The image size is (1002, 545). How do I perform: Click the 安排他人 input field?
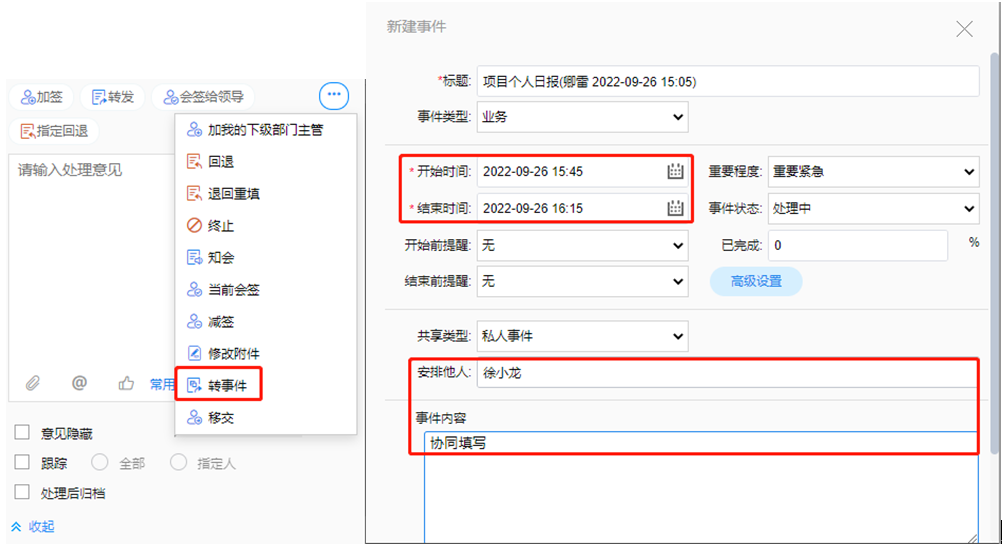point(727,373)
